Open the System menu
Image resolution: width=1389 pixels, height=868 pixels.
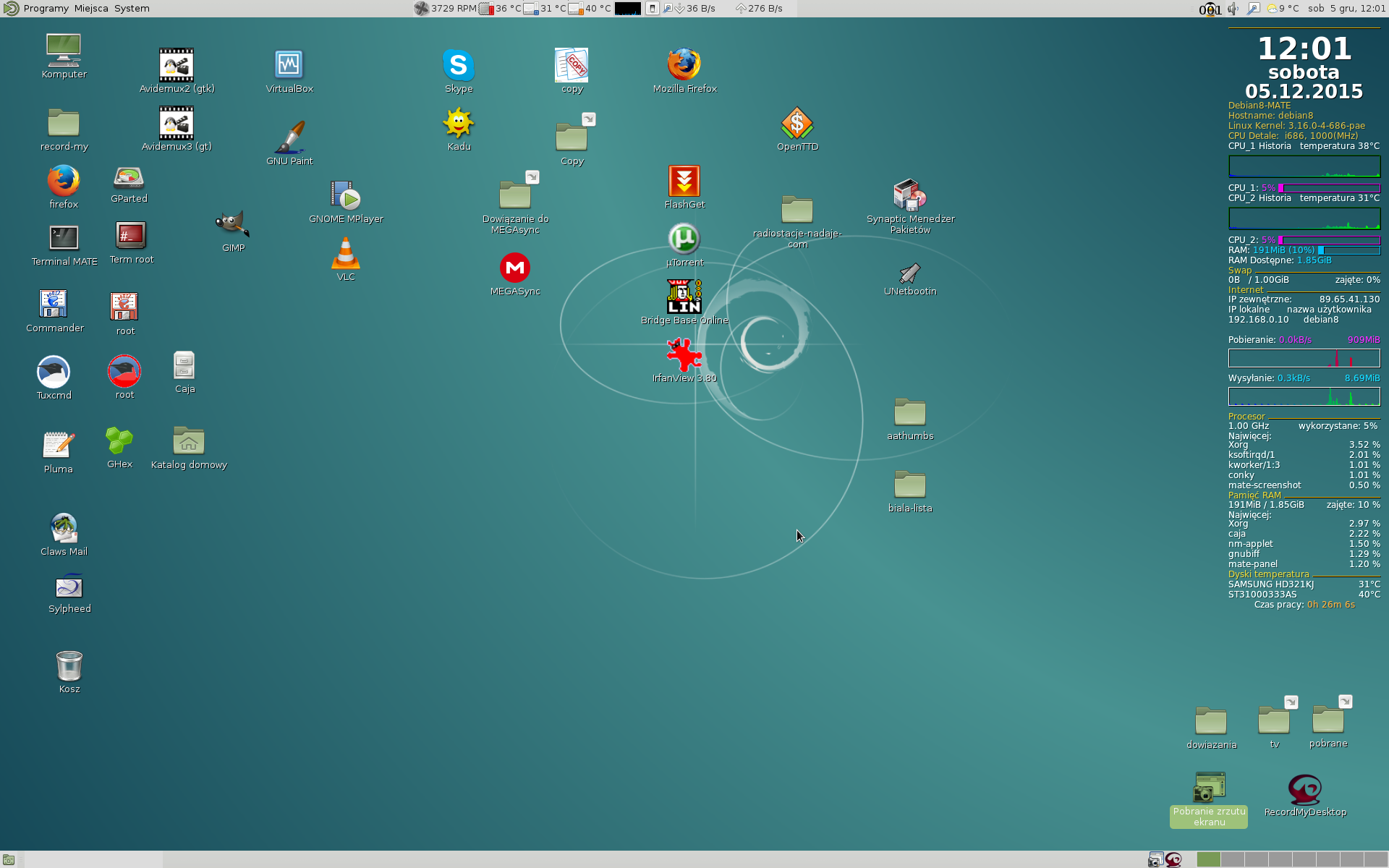click(x=132, y=9)
